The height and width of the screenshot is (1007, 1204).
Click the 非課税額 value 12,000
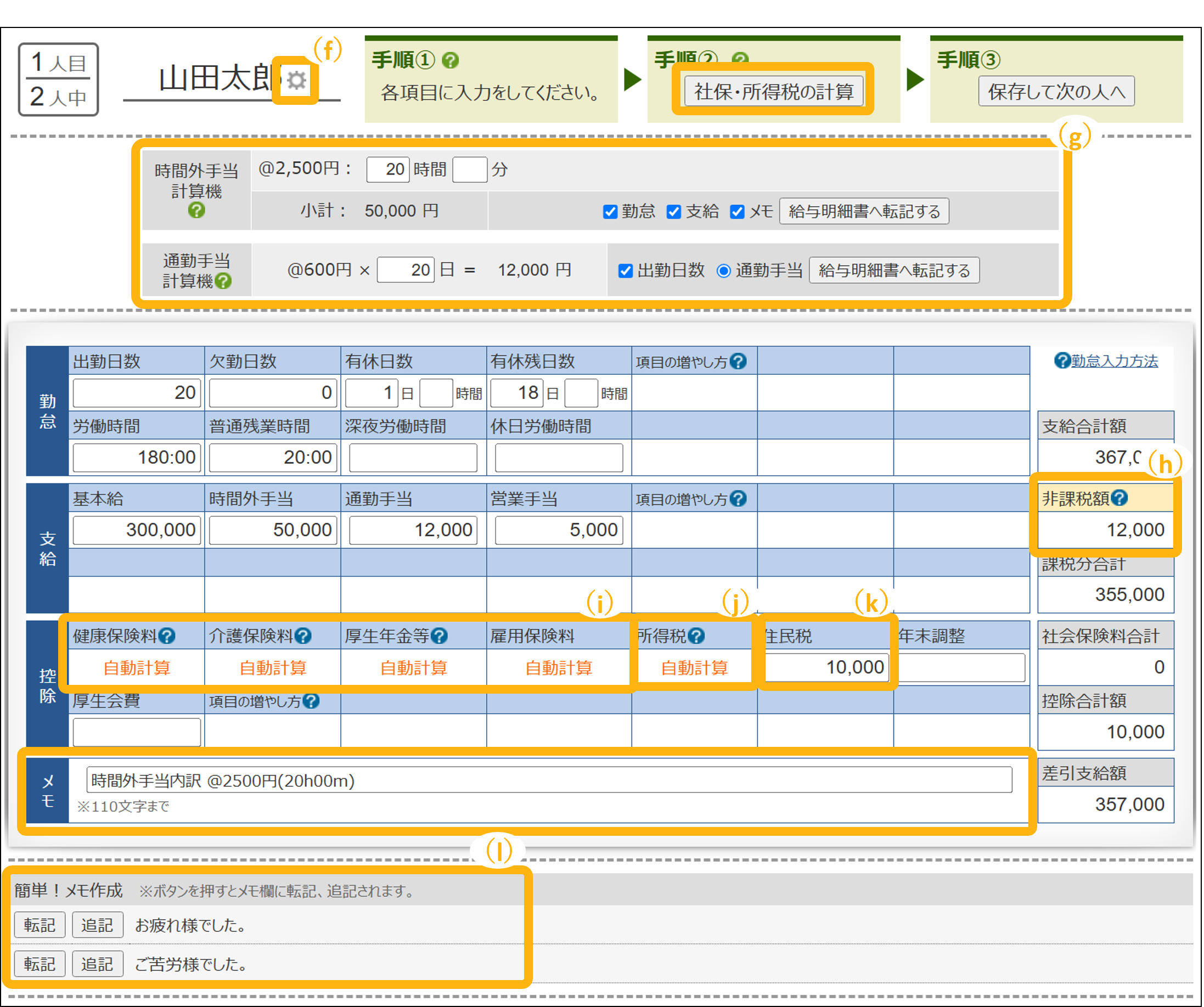1135,530
